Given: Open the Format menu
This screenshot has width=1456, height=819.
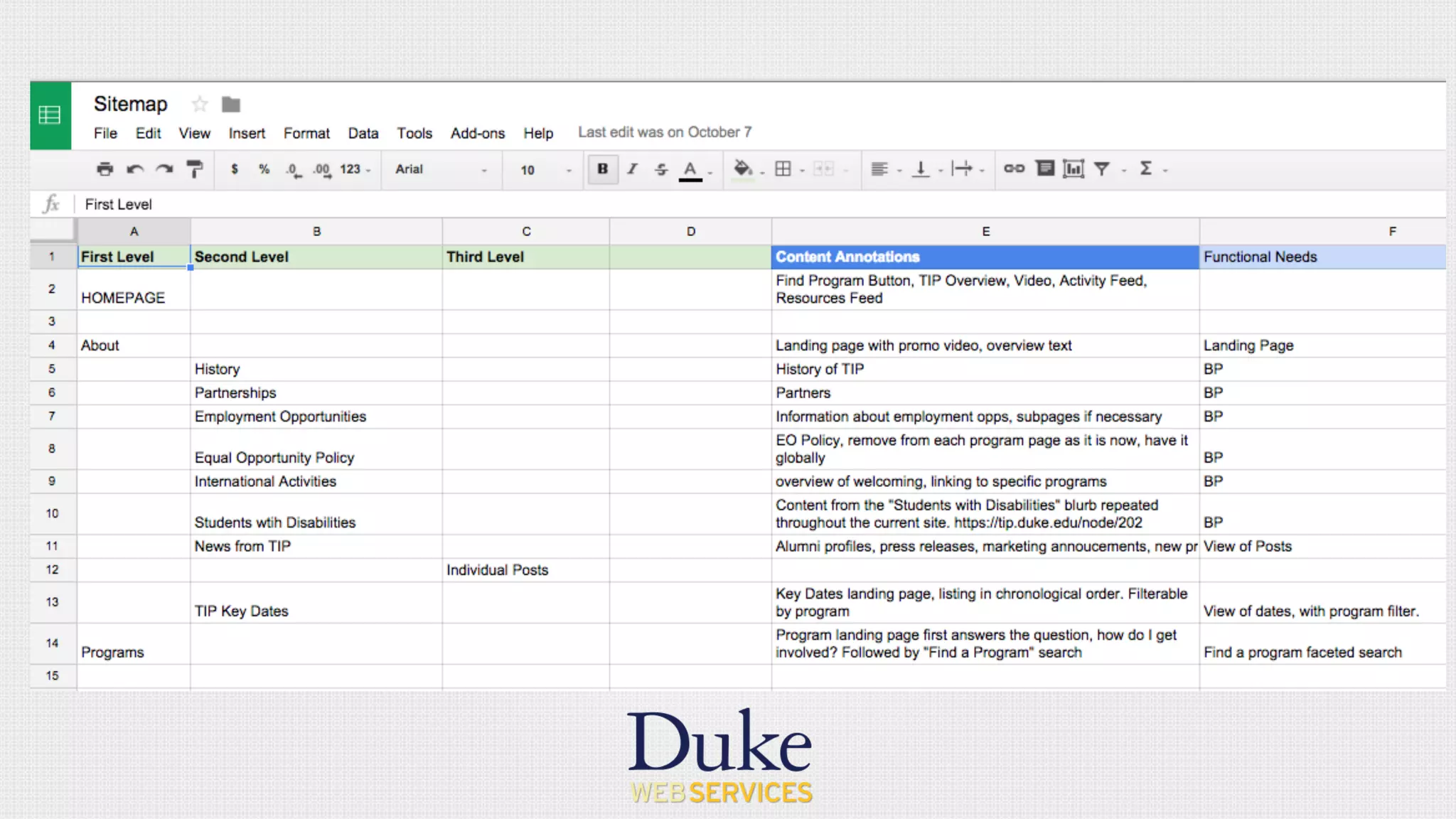Looking at the screenshot, I should click(x=306, y=133).
